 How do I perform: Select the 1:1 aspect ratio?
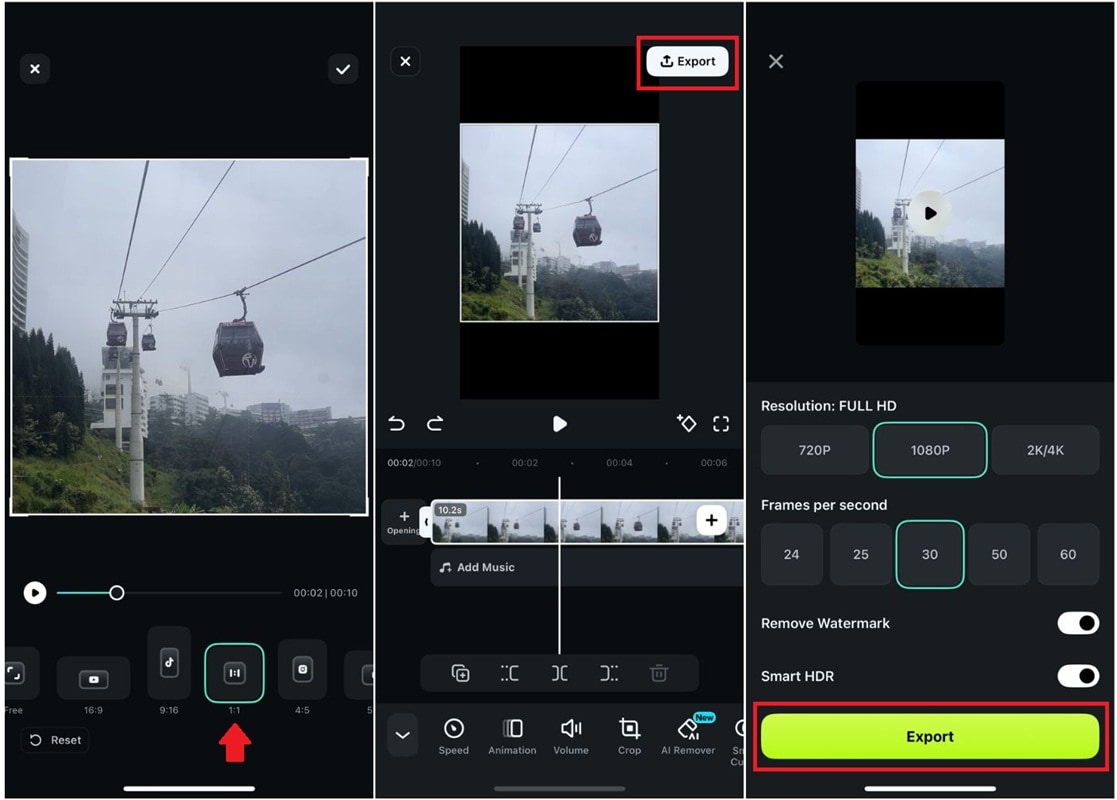click(234, 673)
